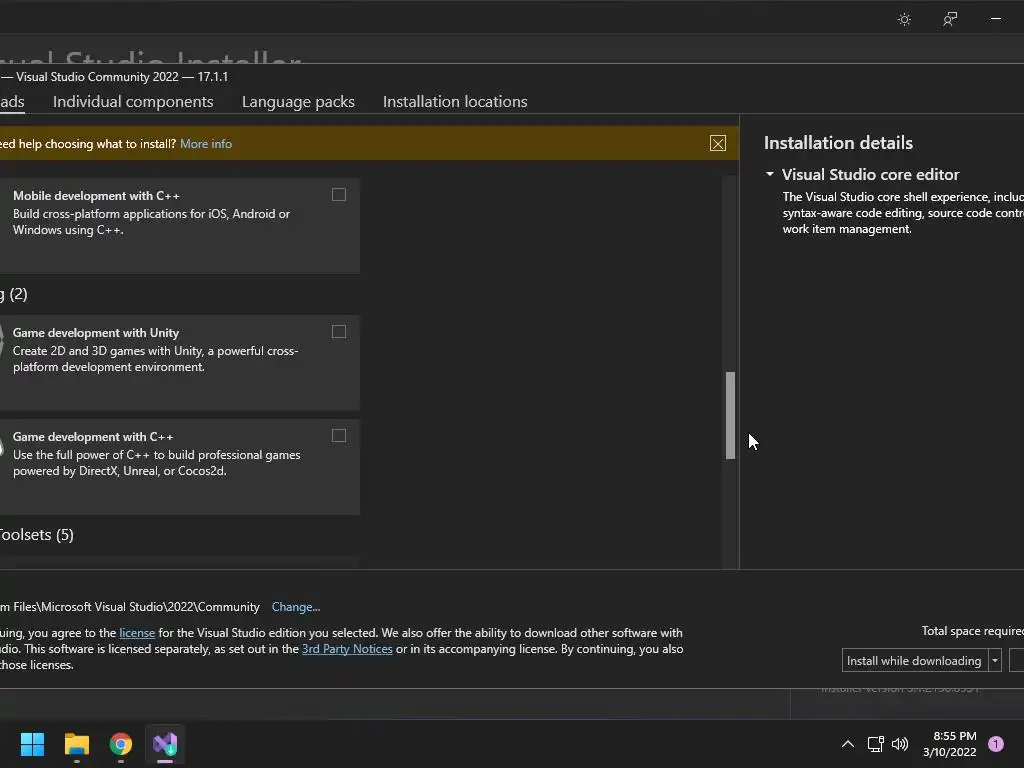Collapse Visual Studio core editor section
This screenshot has width=1024, height=768.
pyautogui.click(x=770, y=174)
